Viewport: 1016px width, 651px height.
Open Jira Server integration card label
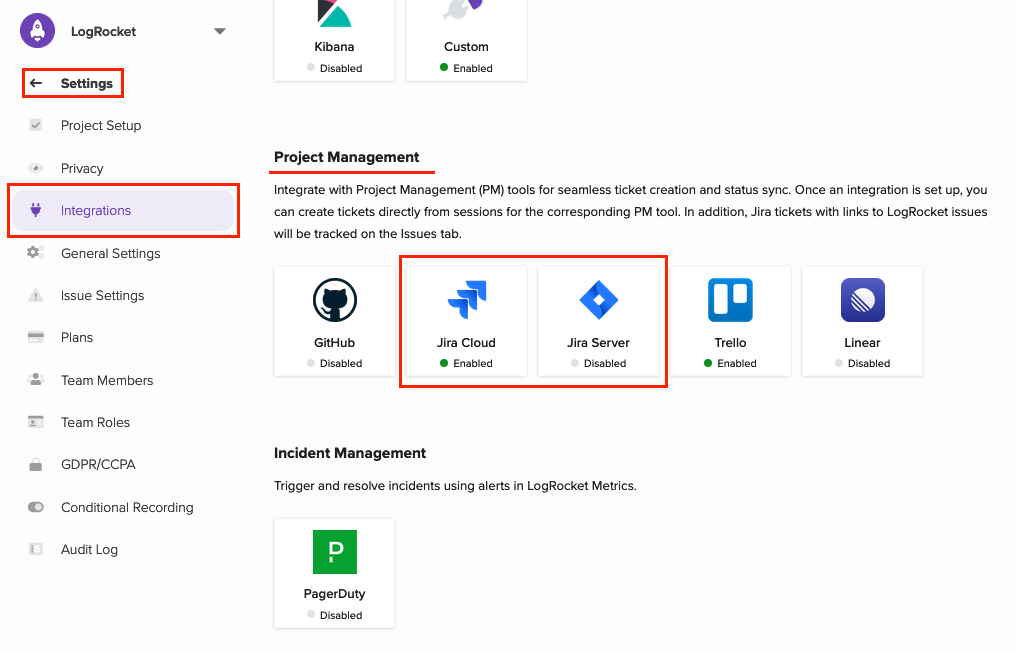598,343
